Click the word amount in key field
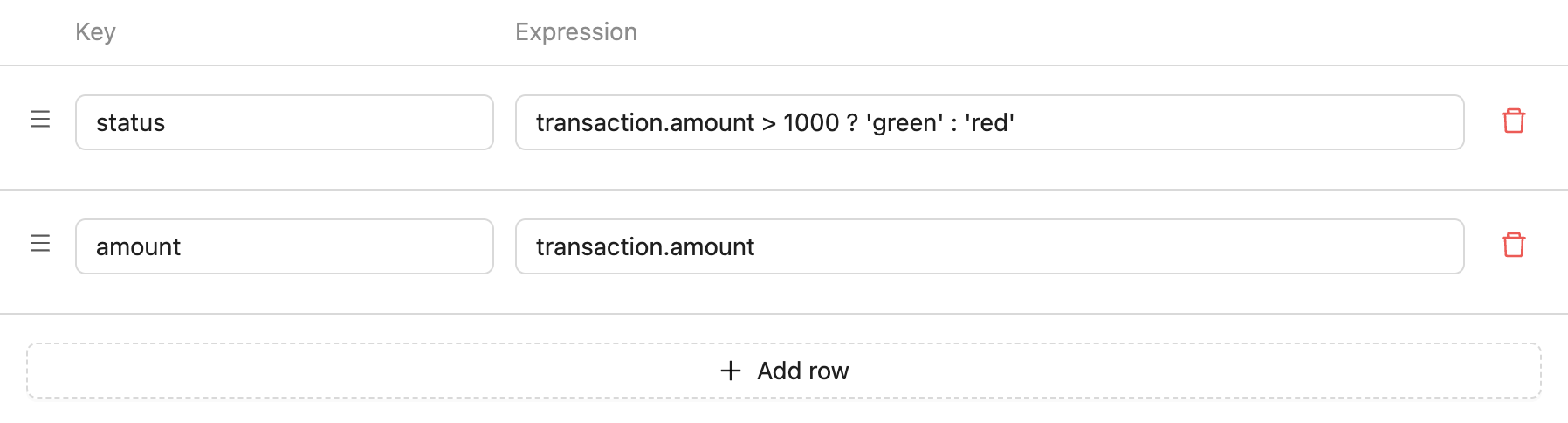The image size is (1568, 423). point(138,247)
